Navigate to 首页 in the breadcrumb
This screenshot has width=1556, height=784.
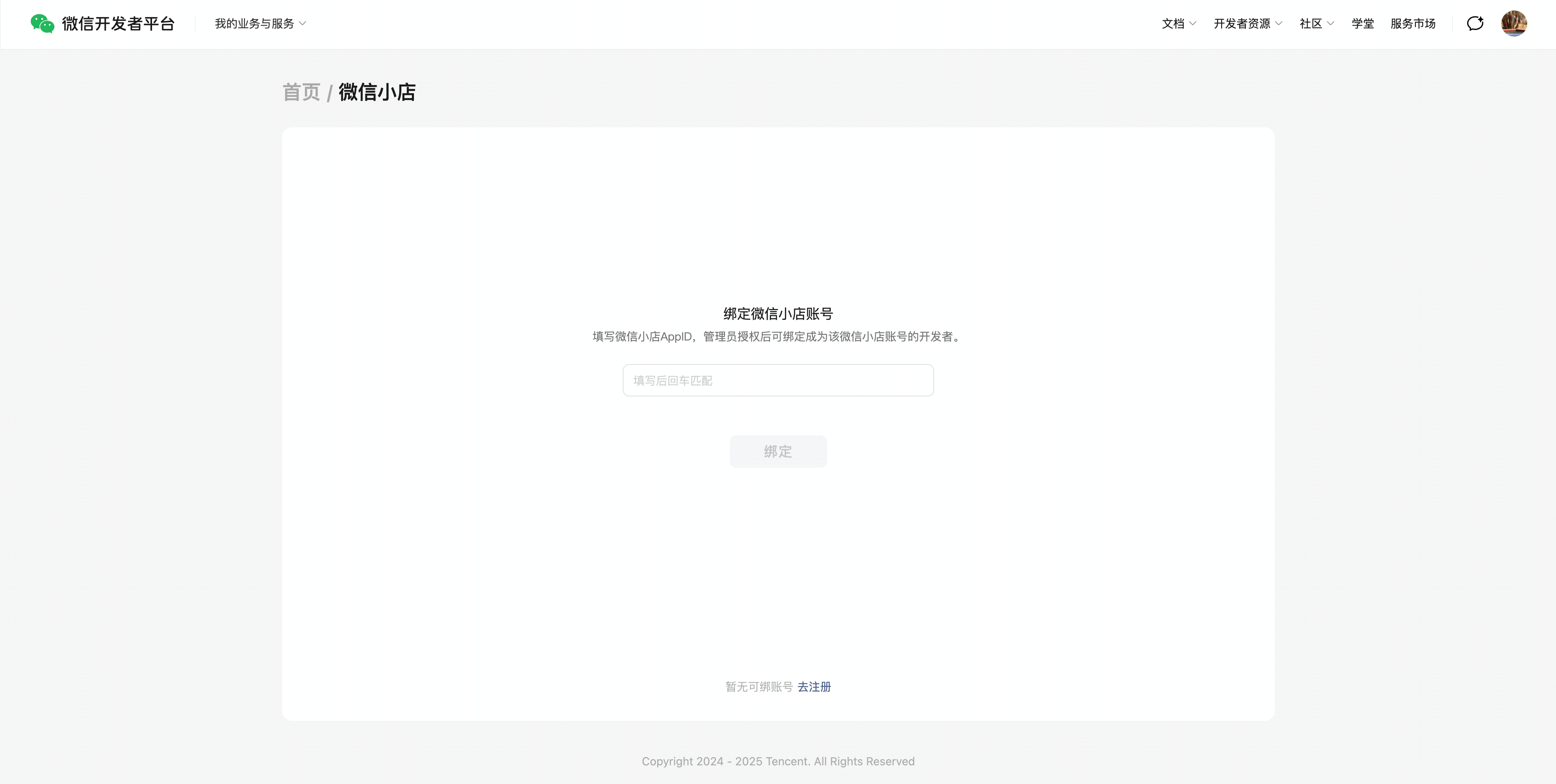(301, 92)
